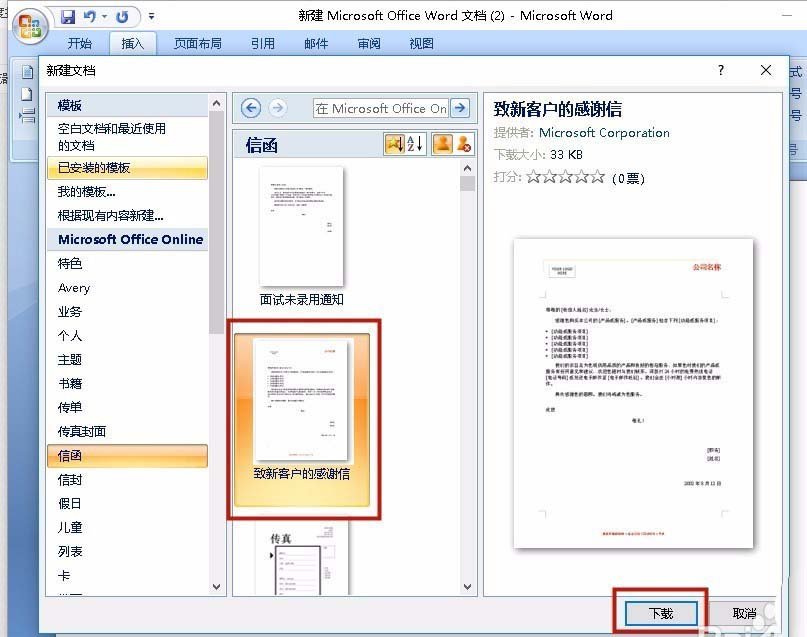The height and width of the screenshot is (637, 807).
Task: Click the Microsoft Corporation provider text
Action: pos(604,133)
